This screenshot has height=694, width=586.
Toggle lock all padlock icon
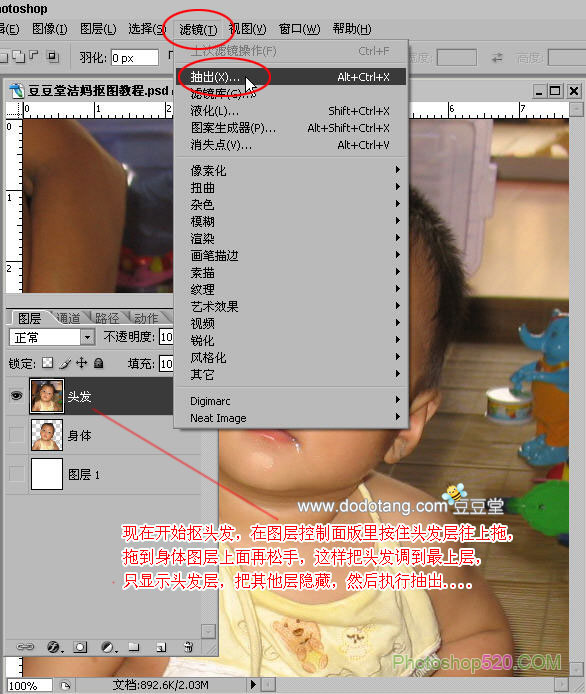(x=99, y=363)
